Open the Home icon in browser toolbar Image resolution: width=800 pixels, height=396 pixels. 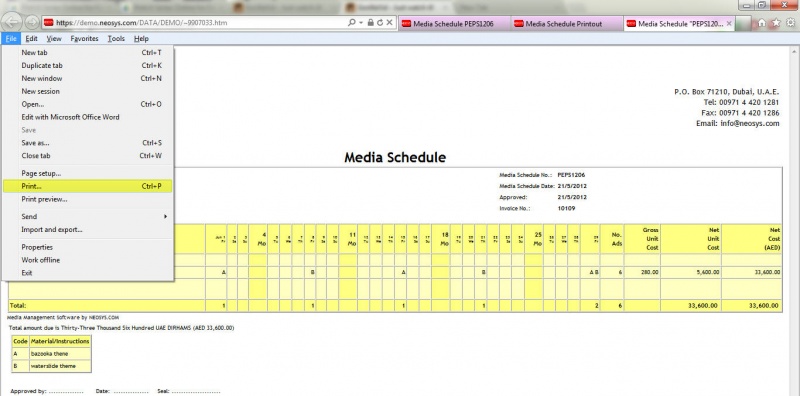(762, 23)
